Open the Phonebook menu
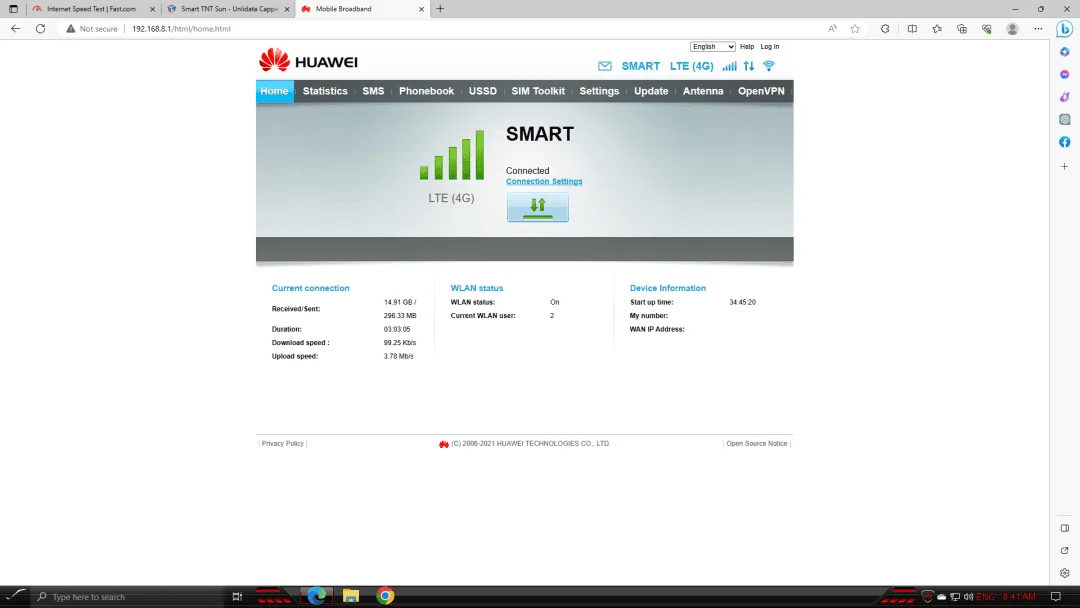The width and height of the screenshot is (1080, 608). point(426,91)
